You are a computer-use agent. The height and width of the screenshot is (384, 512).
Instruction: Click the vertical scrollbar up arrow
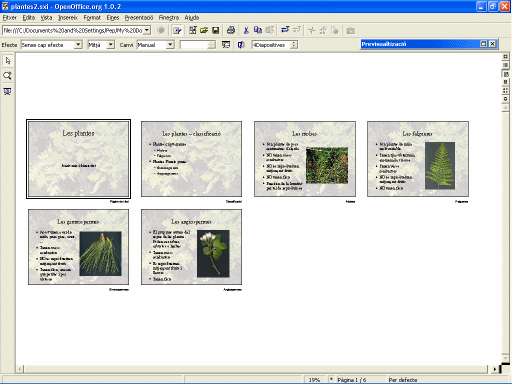click(505, 108)
